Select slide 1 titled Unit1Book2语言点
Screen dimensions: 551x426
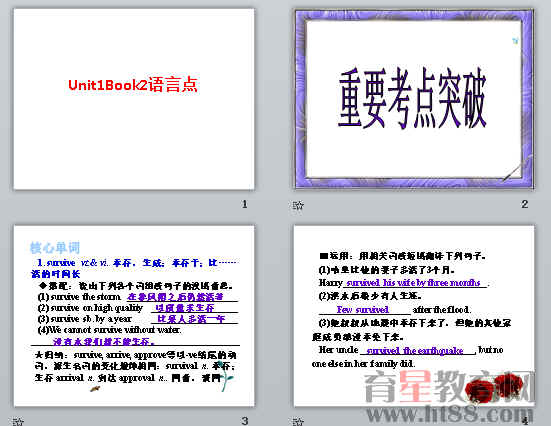pos(134,99)
